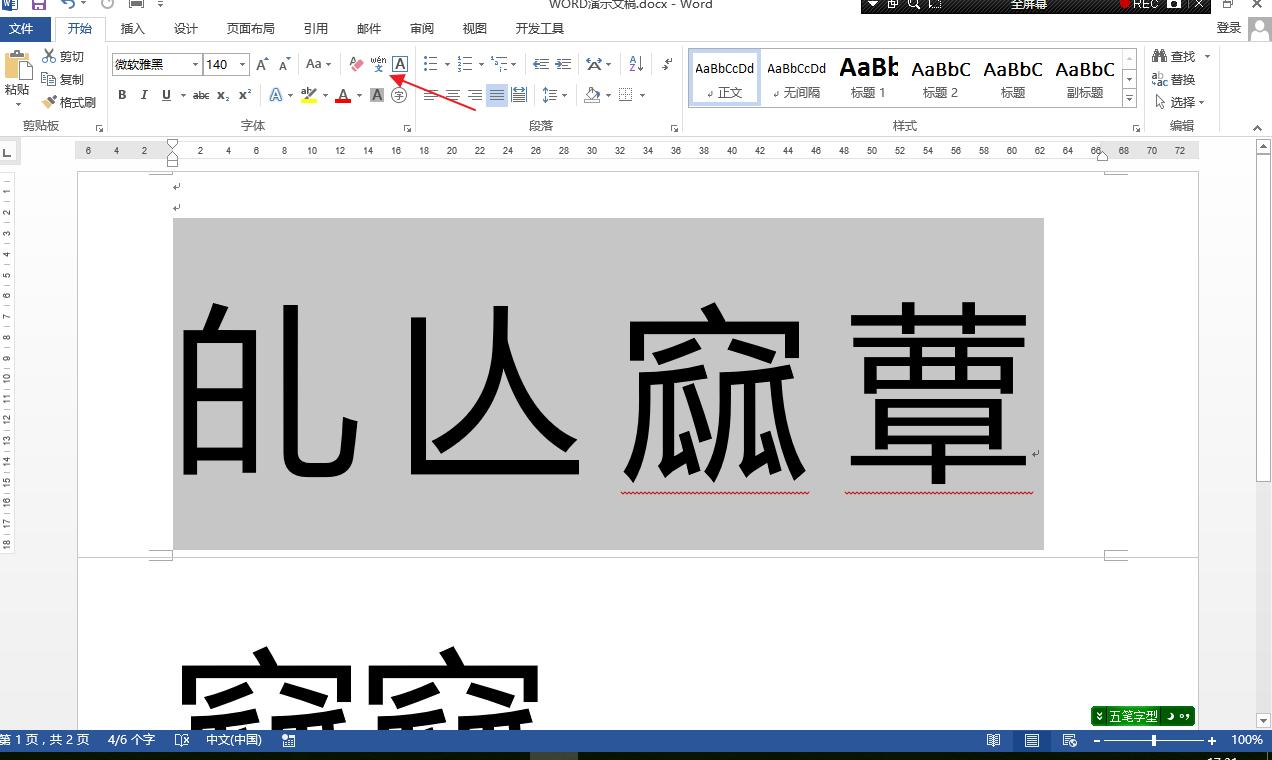Select the character border tool
This screenshot has height=760, width=1272.
click(x=398, y=63)
